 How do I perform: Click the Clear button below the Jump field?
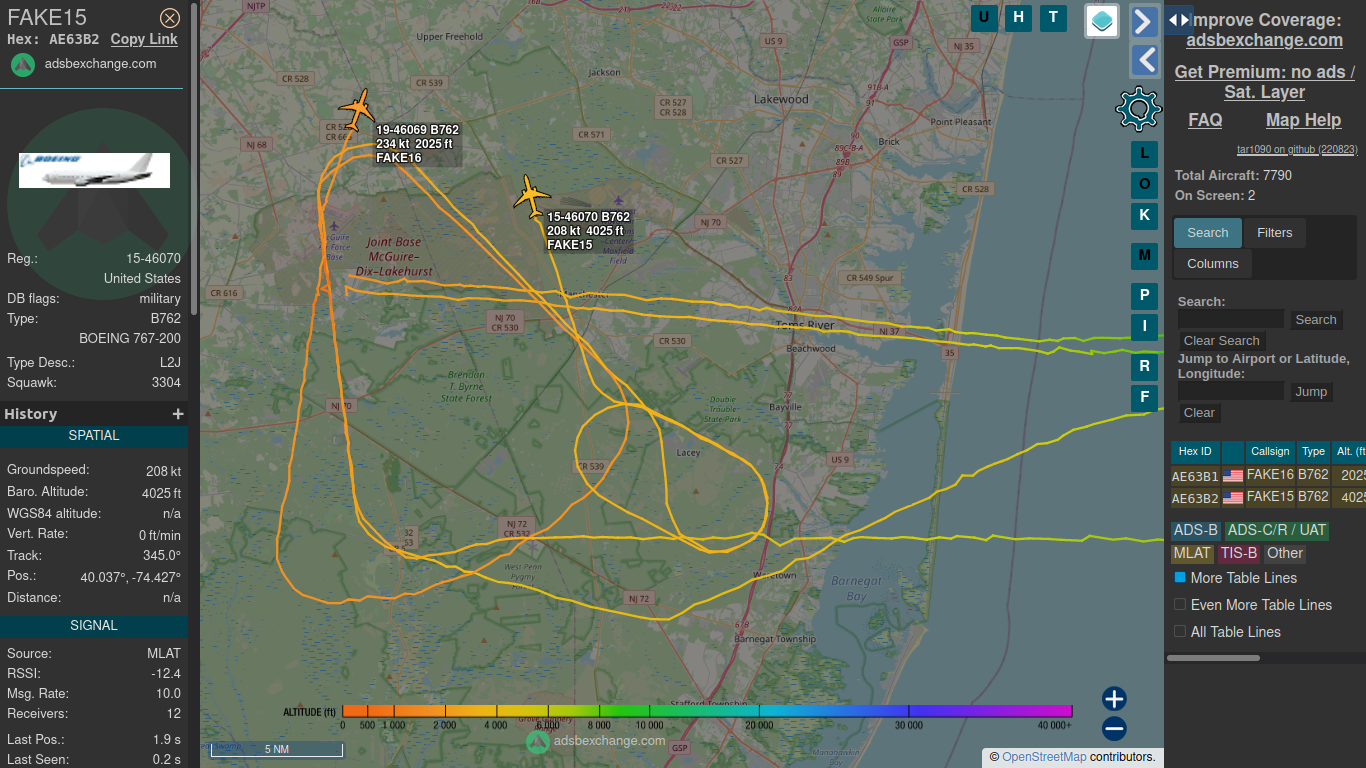(x=1199, y=413)
